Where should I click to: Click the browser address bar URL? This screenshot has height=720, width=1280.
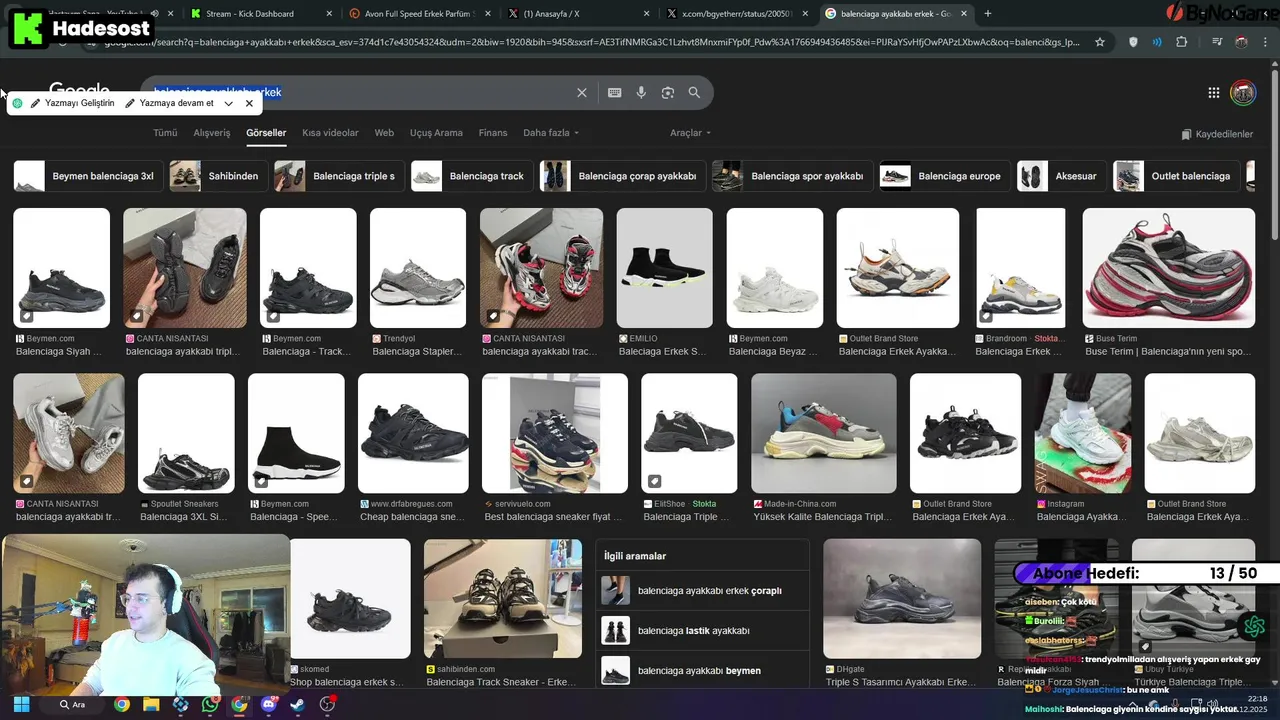tap(590, 42)
